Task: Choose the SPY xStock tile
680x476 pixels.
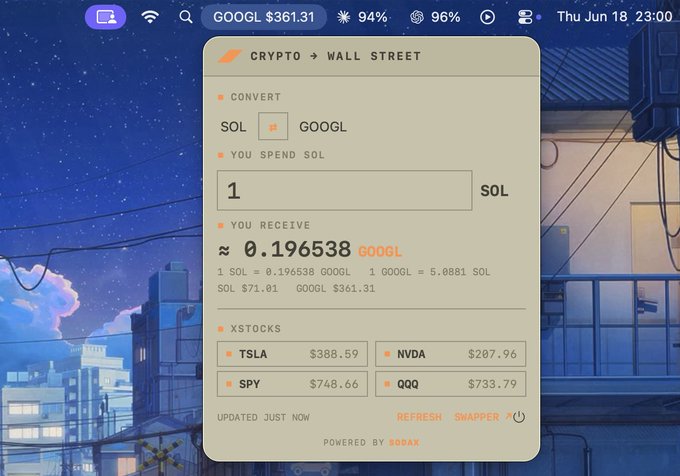Action: (292, 384)
